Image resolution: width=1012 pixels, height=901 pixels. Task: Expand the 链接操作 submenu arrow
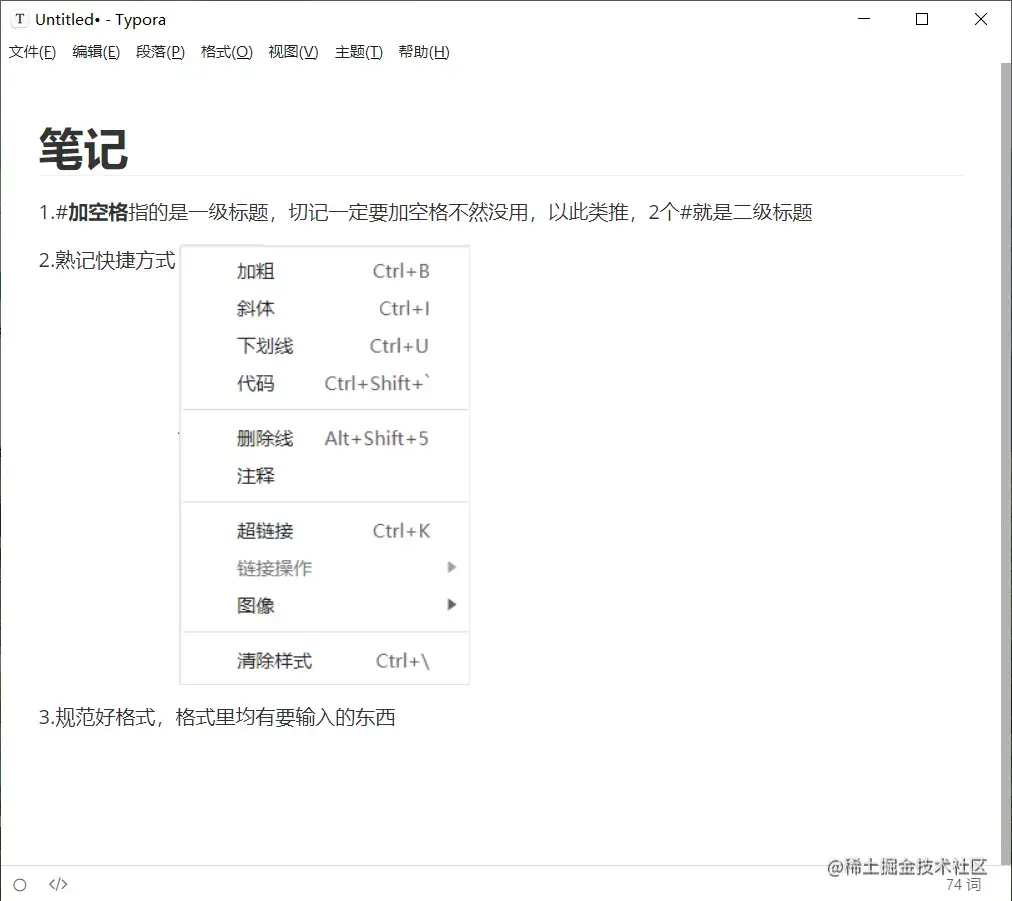[451, 567]
